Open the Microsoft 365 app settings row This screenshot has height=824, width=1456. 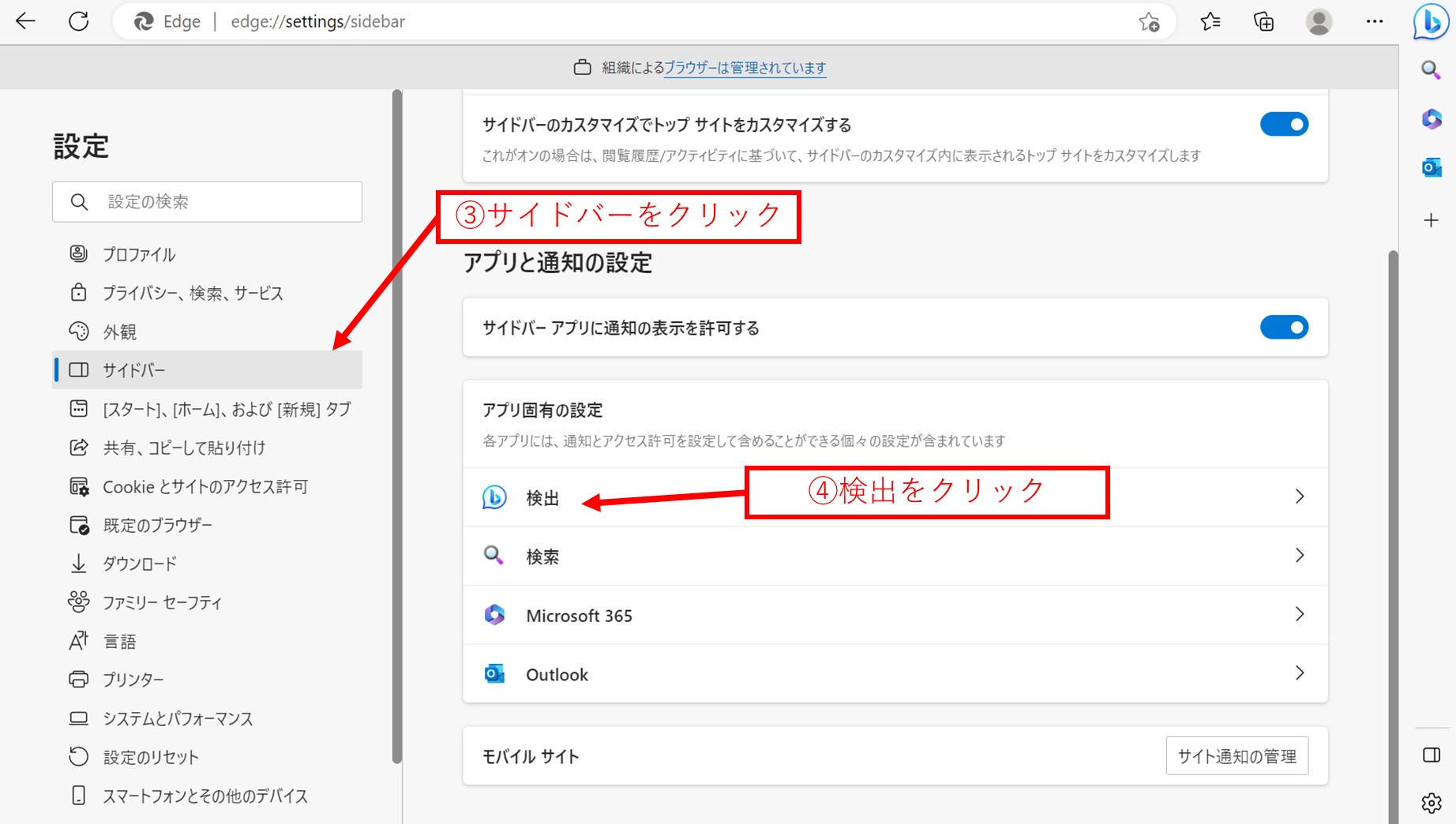pos(895,615)
